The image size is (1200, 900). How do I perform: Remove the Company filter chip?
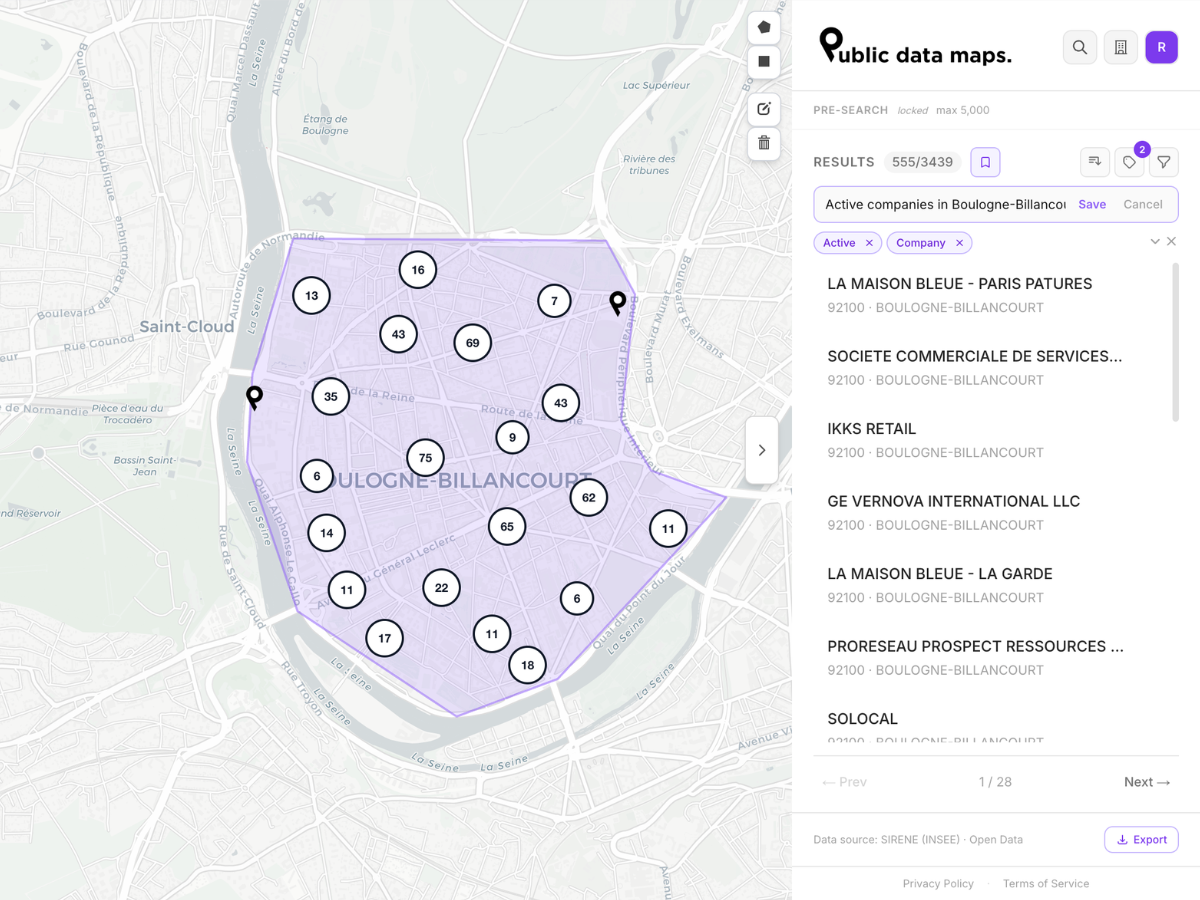[959, 243]
